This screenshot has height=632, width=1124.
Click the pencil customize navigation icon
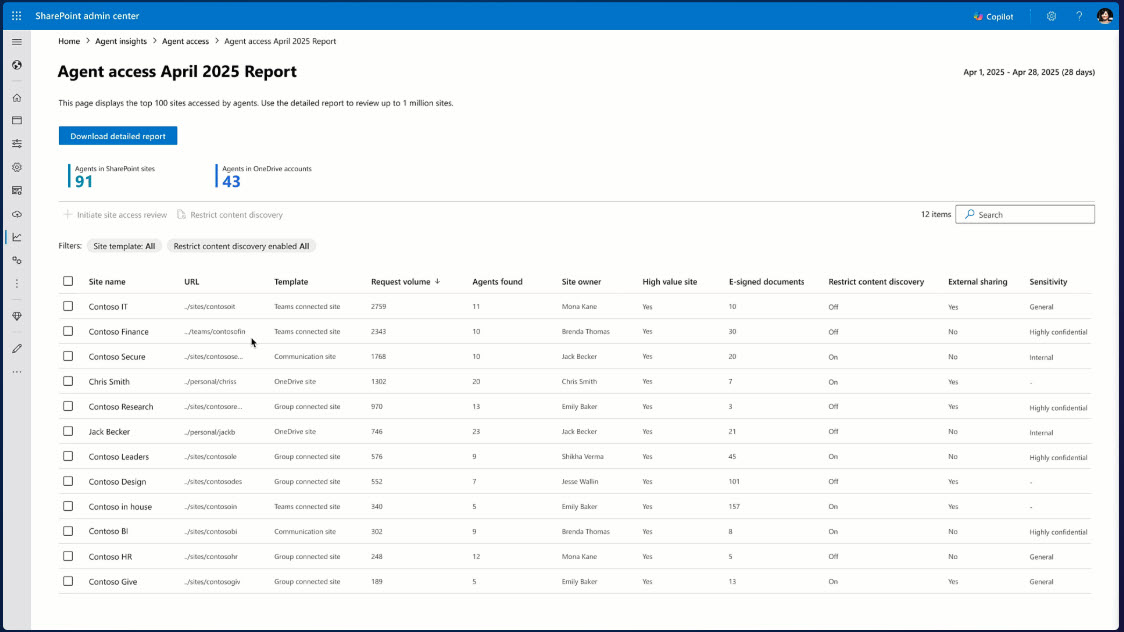(16, 348)
